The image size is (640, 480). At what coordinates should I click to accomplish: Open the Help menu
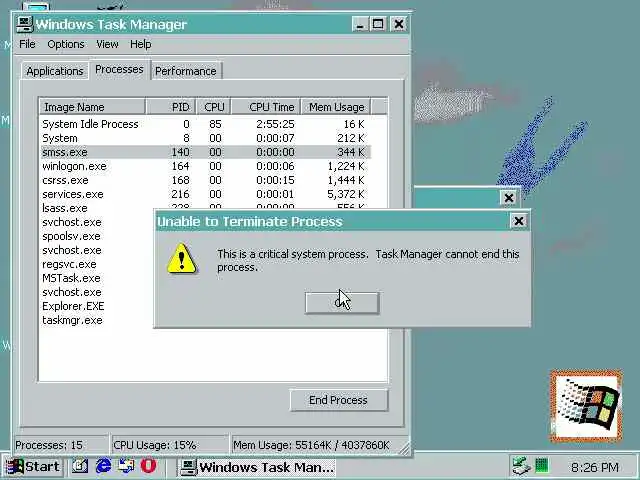[x=141, y=44]
